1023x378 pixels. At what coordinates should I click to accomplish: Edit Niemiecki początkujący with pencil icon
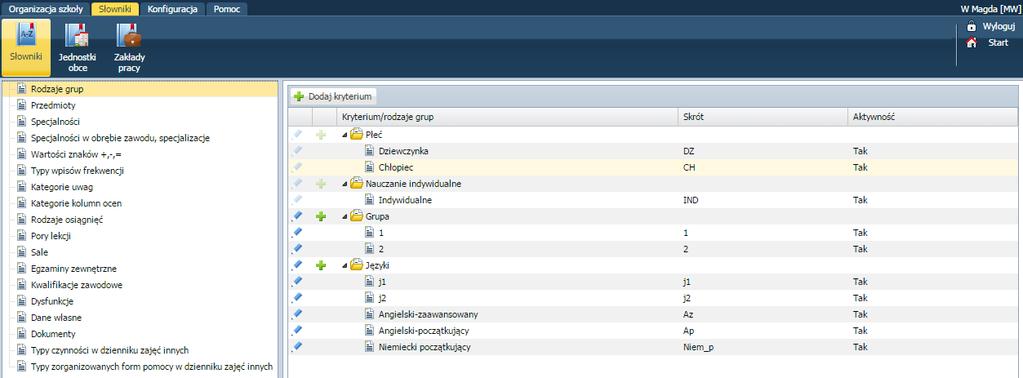(x=298, y=347)
